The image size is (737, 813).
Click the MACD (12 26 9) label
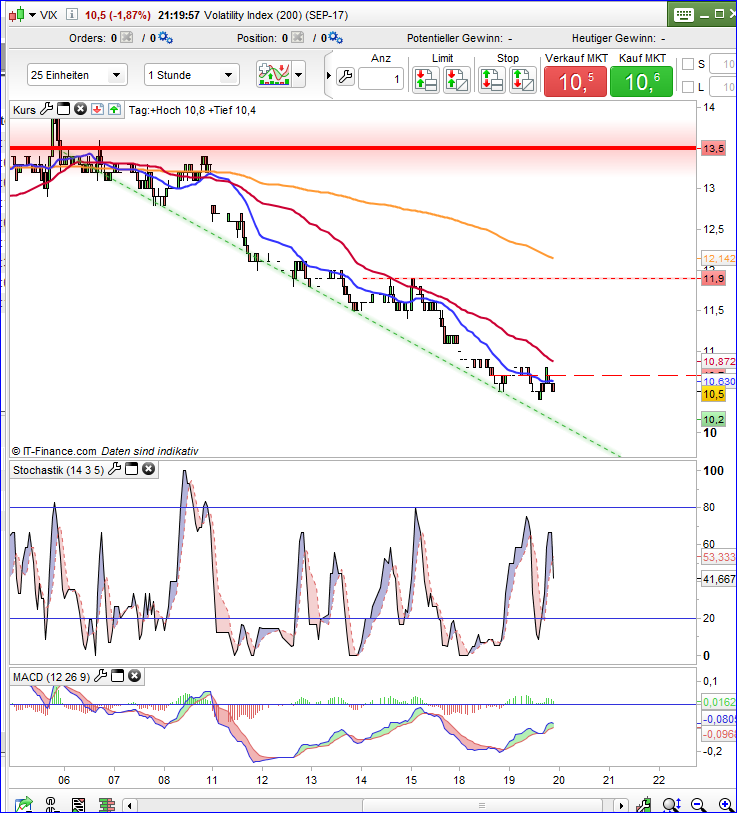51,677
